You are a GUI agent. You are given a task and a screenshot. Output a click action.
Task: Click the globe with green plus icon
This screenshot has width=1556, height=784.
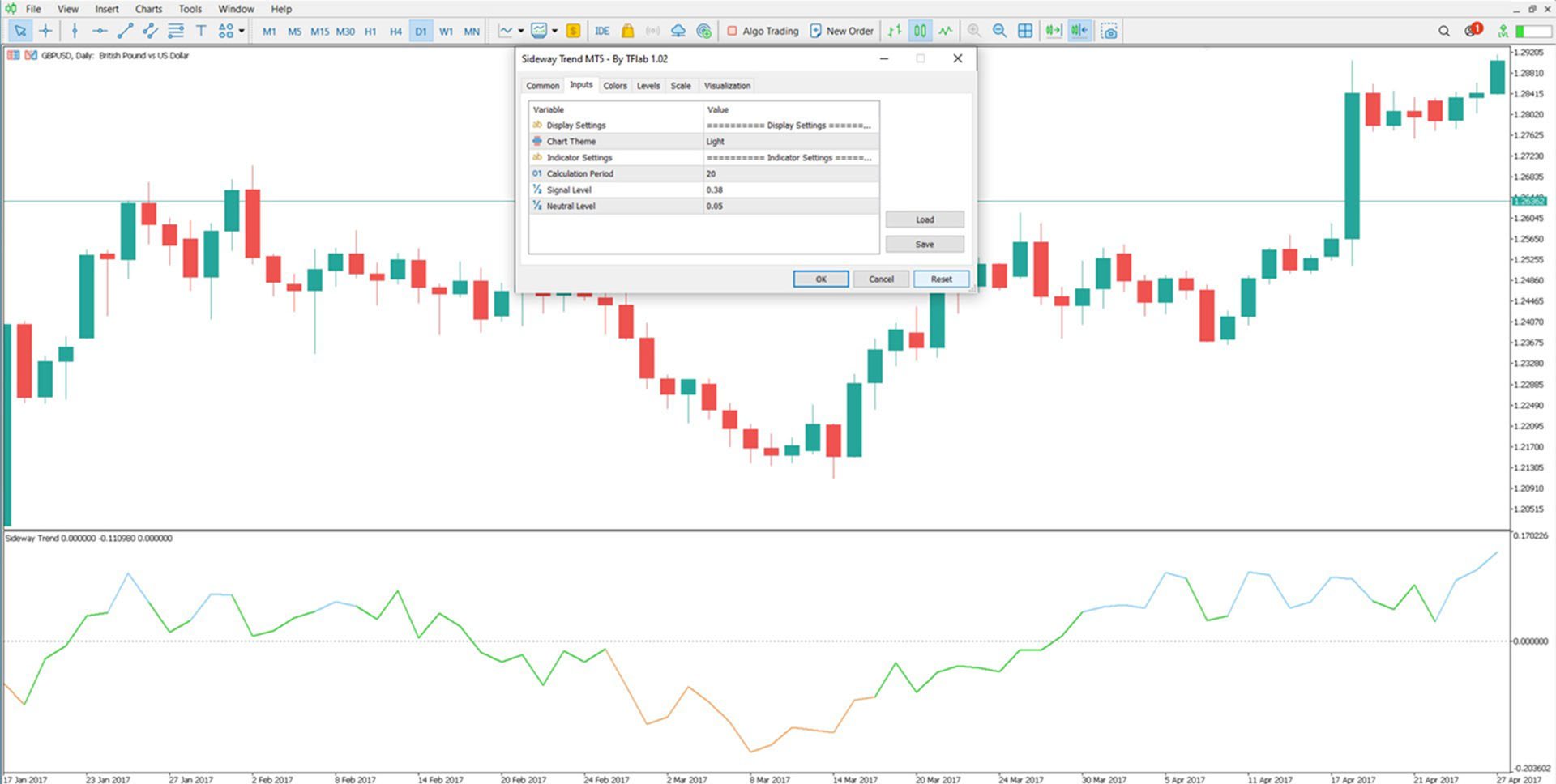pos(703,31)
